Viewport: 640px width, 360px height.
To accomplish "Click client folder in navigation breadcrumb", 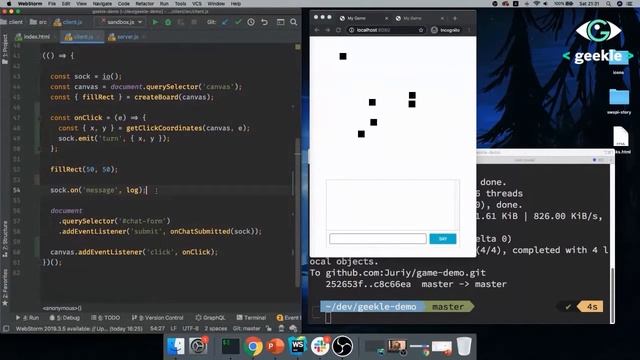I will (x=12, y=22).
